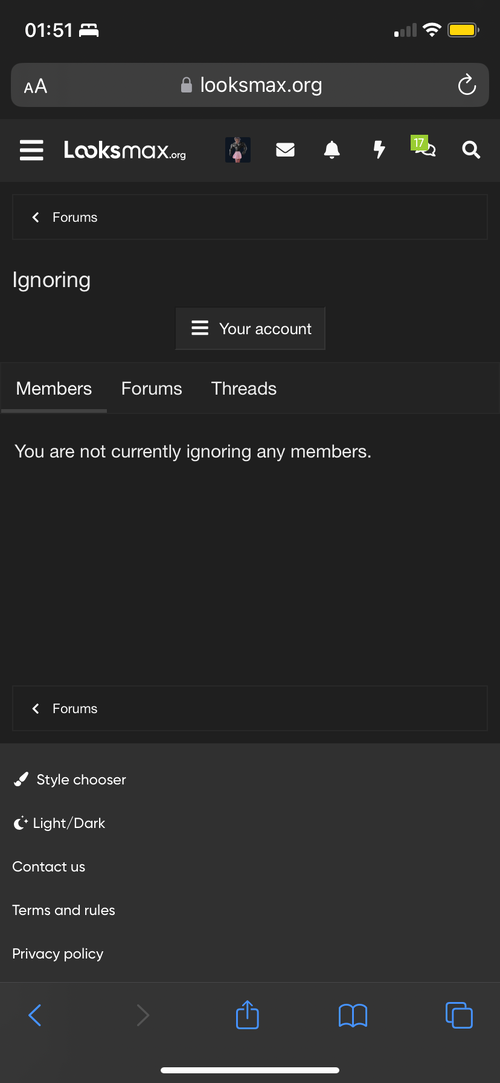Open the hamburger navigation menu
This screenshot has width=500, height=1083.
coord(32,150)
